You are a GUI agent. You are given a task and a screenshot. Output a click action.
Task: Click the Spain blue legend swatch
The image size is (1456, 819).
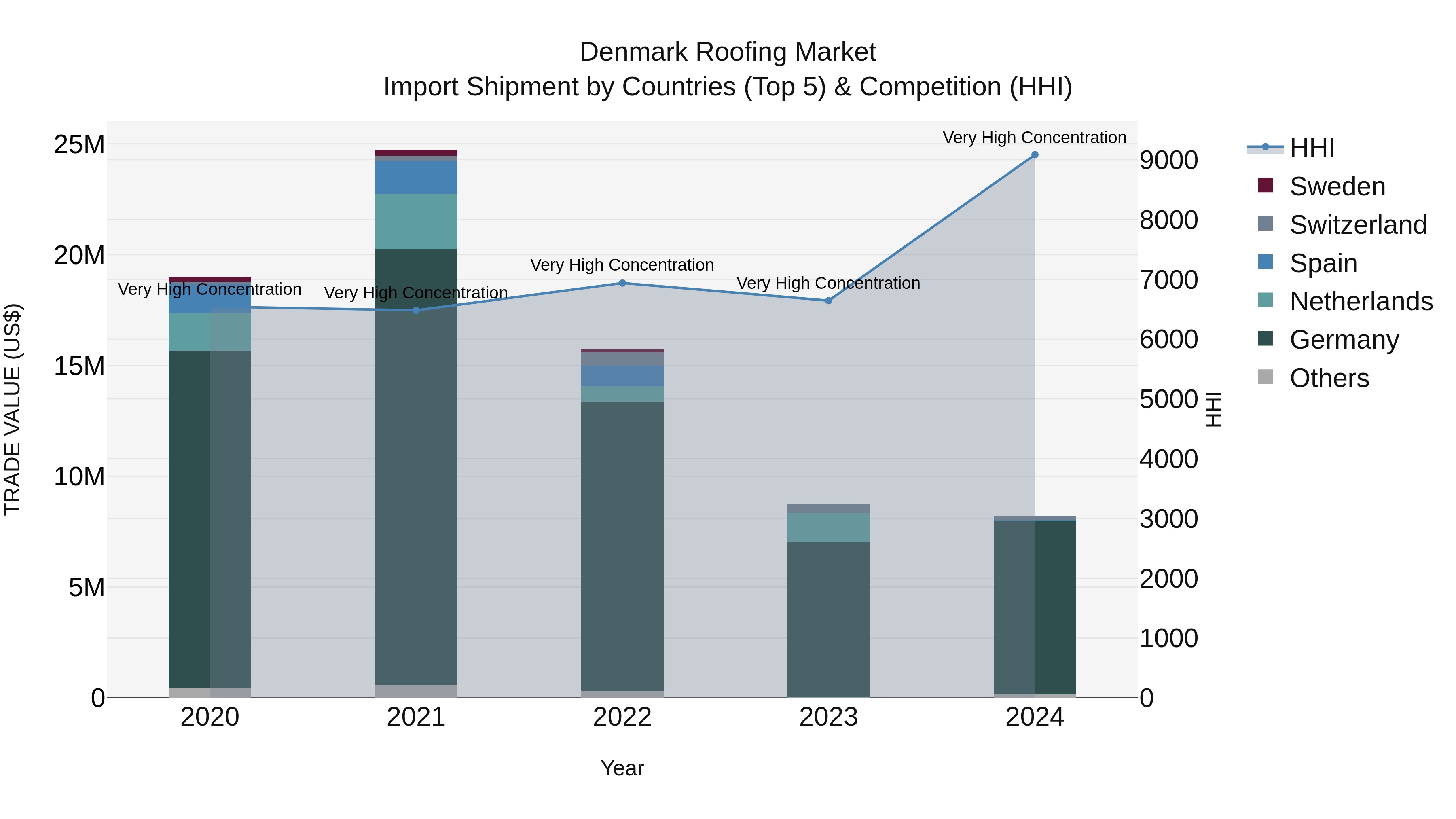pyautogui.click(x=1266, y=262)
